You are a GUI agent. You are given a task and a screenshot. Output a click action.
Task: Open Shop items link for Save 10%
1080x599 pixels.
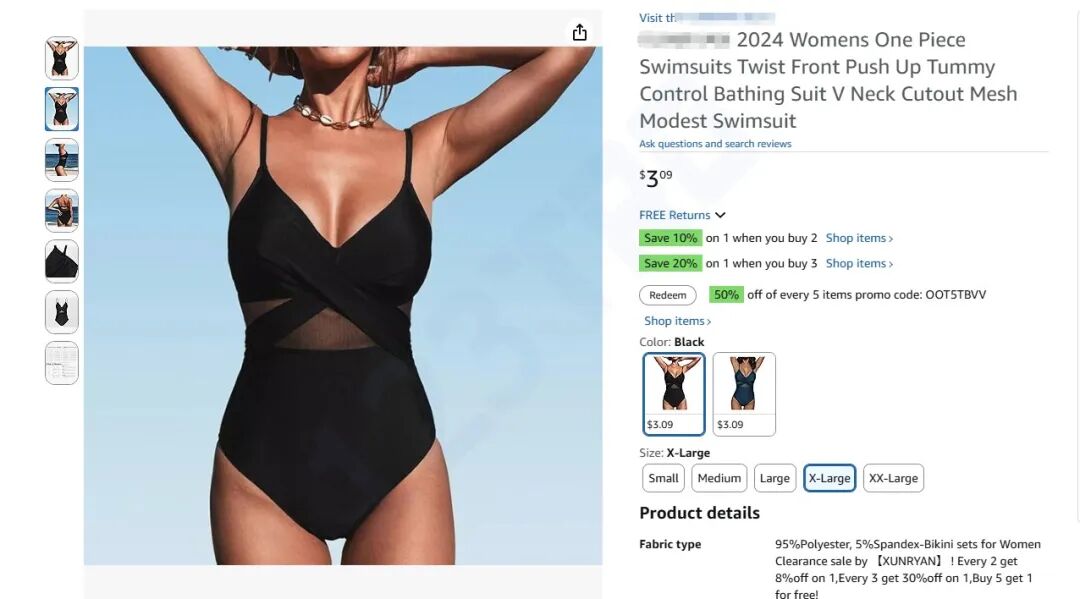coord(859,238)
